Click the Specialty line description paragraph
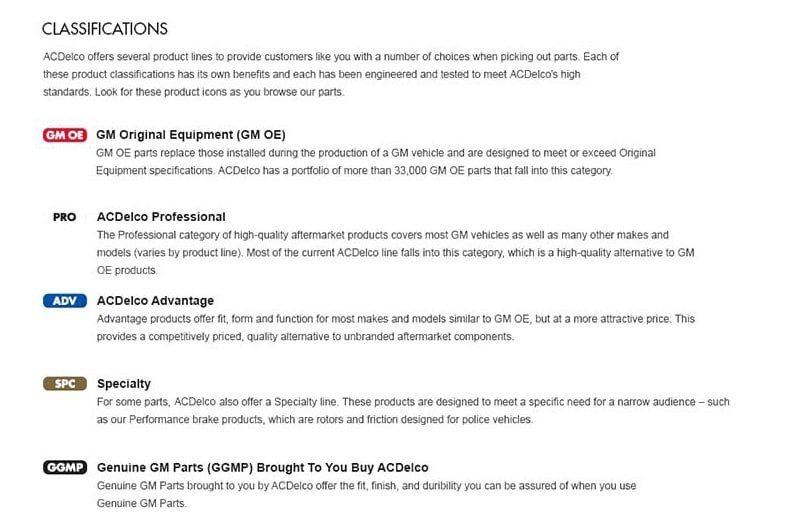Image resolution: width=800 pixels, height=530 pixels. (412, 410)
